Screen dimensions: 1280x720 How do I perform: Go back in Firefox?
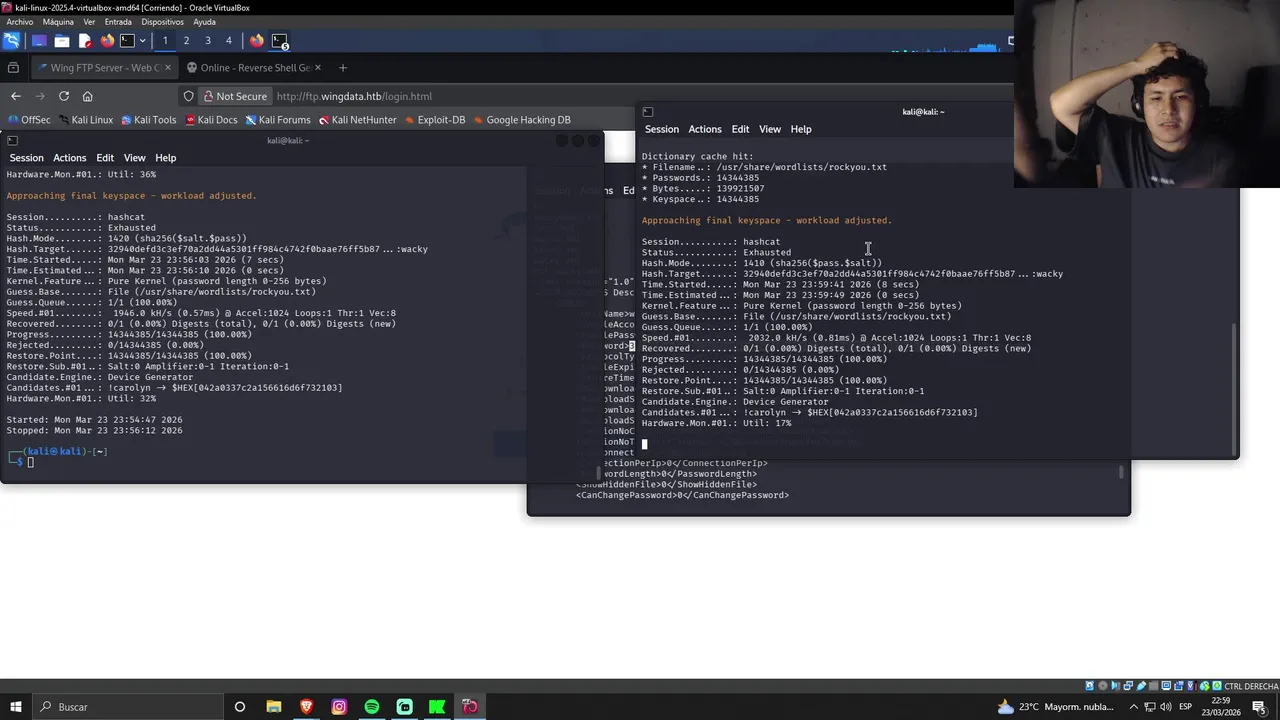click(15, 96)
